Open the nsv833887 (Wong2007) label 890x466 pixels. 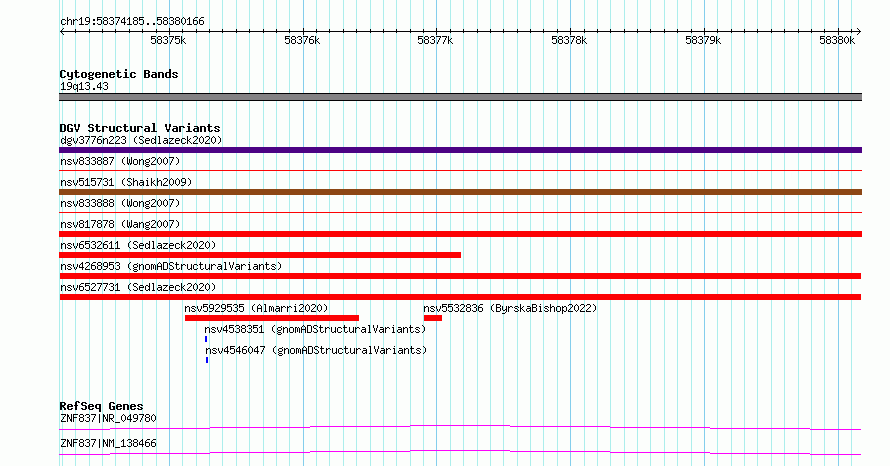(x=120, y=161)
